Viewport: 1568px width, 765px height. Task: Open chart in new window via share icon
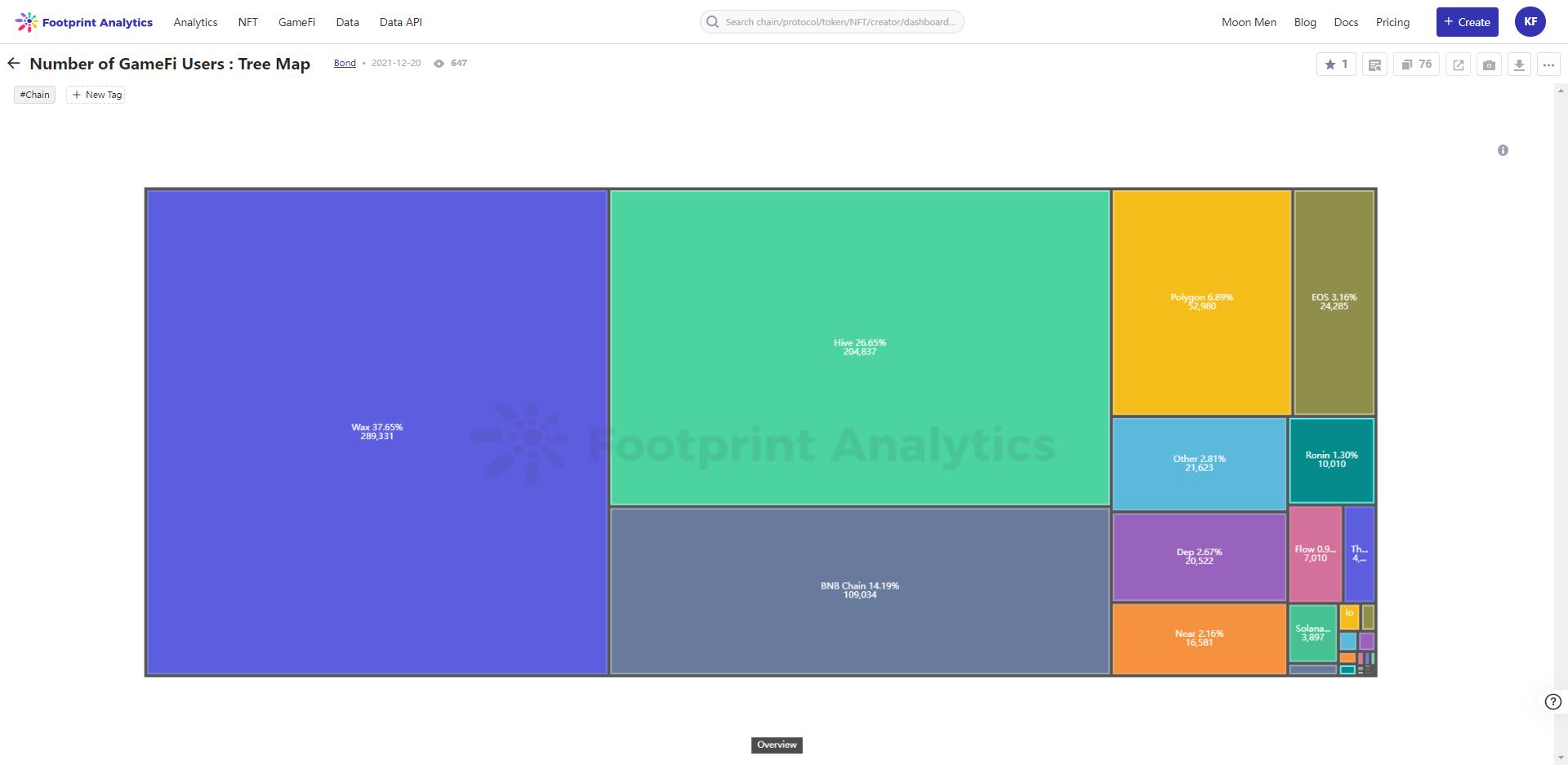coord(1458,64)
